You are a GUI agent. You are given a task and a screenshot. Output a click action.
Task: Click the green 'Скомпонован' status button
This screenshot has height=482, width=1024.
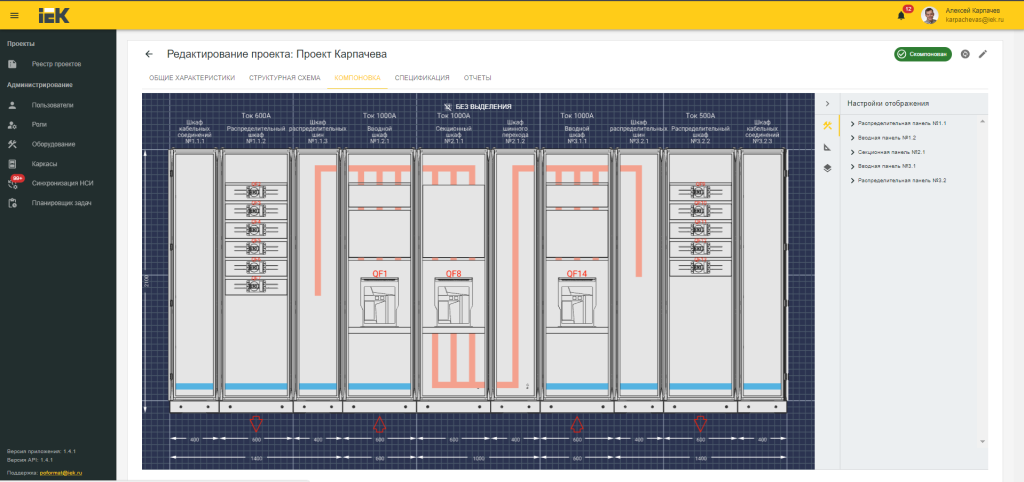click(922, 54)
